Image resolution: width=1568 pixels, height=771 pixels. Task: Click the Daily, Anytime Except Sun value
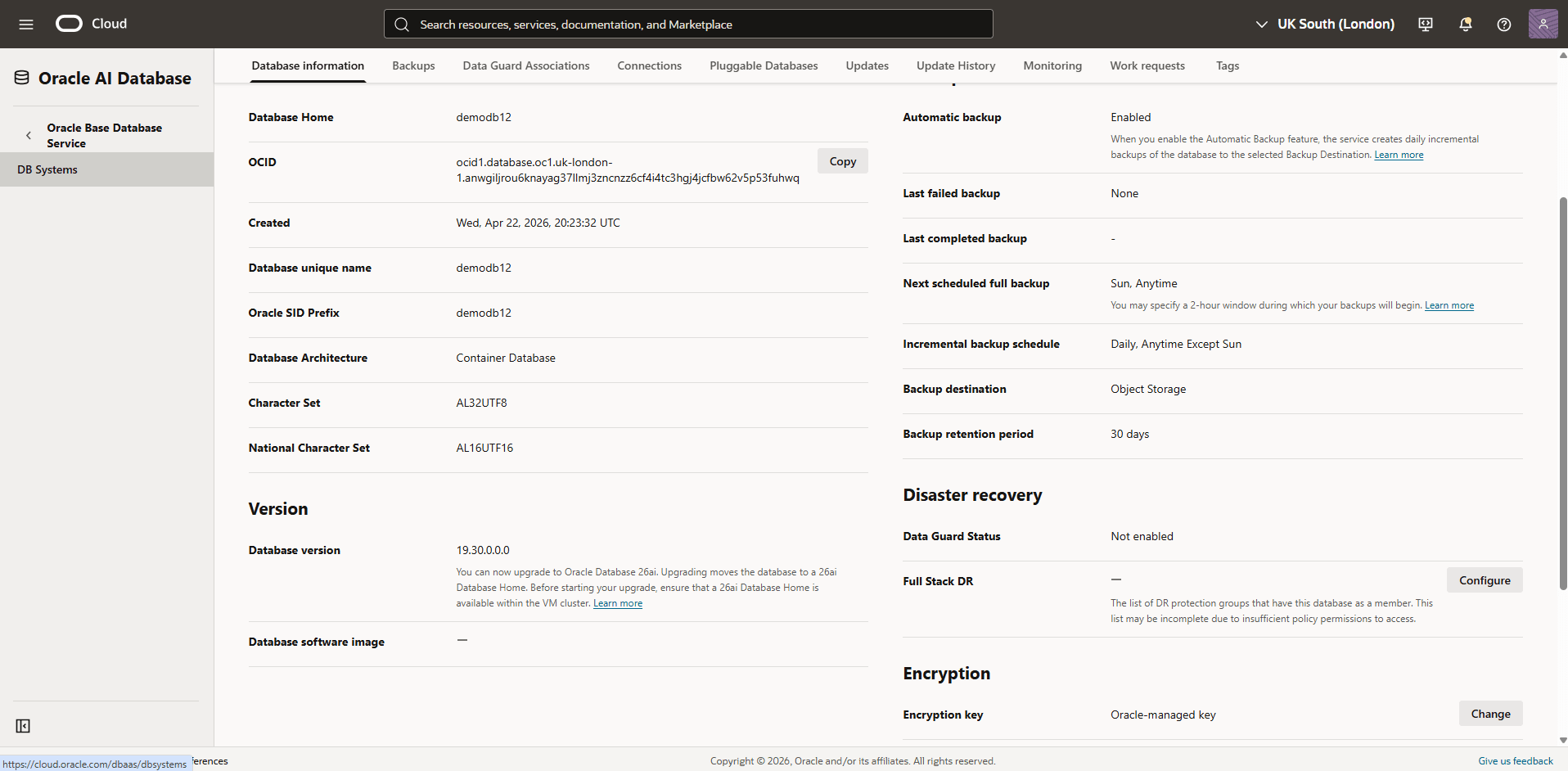coord(1176,344)
